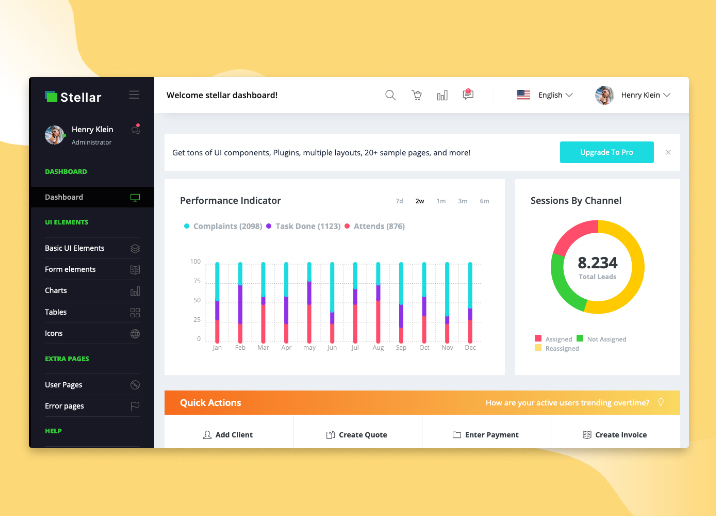Select the 7d time range tab

(x=400, y=201)
